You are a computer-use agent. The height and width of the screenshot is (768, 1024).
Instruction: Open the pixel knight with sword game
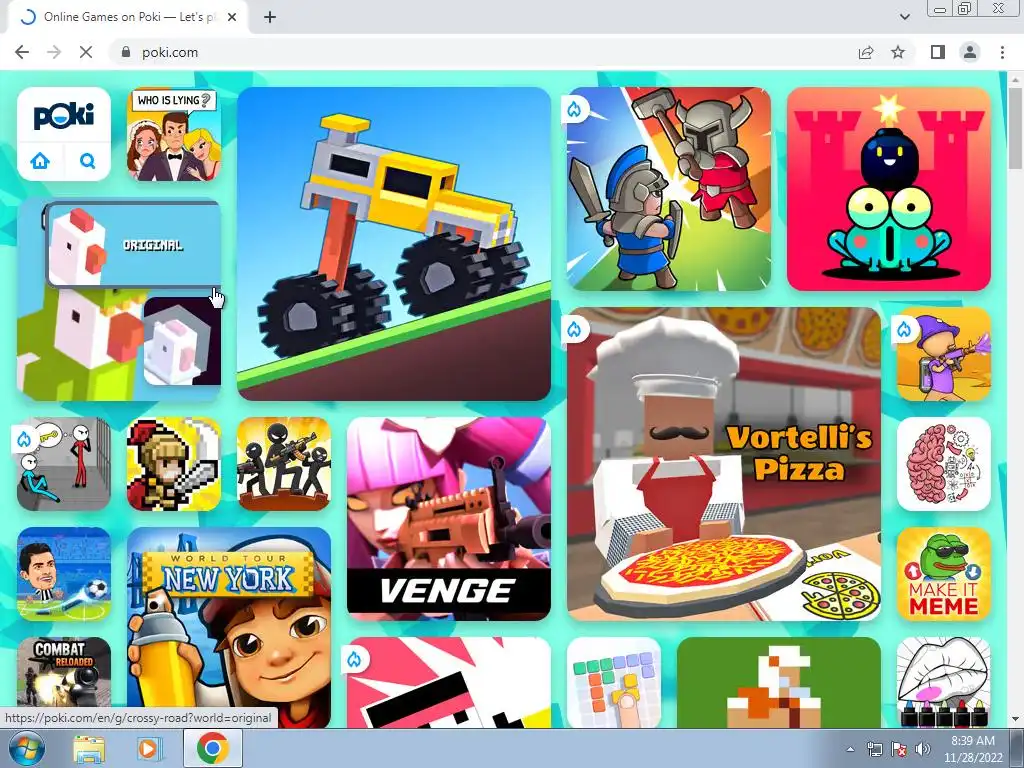click(x=174, y=464)
